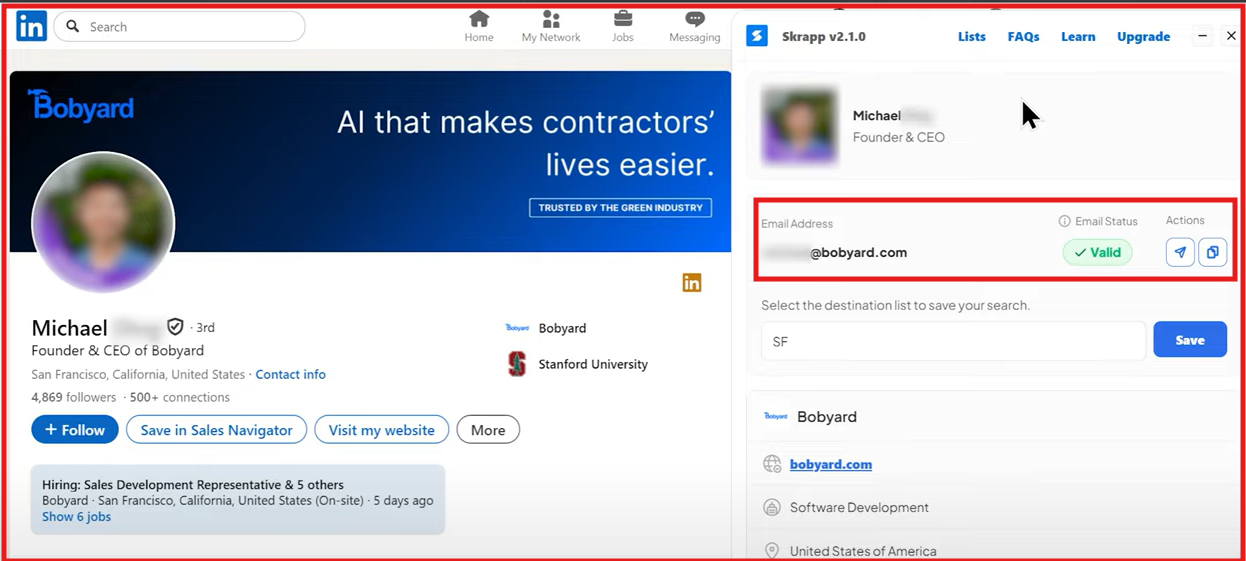Image resolution: width=1246 pixels, height=561 pixels.
Task: Close the Skrapp panel
Action: (1231, 36)
